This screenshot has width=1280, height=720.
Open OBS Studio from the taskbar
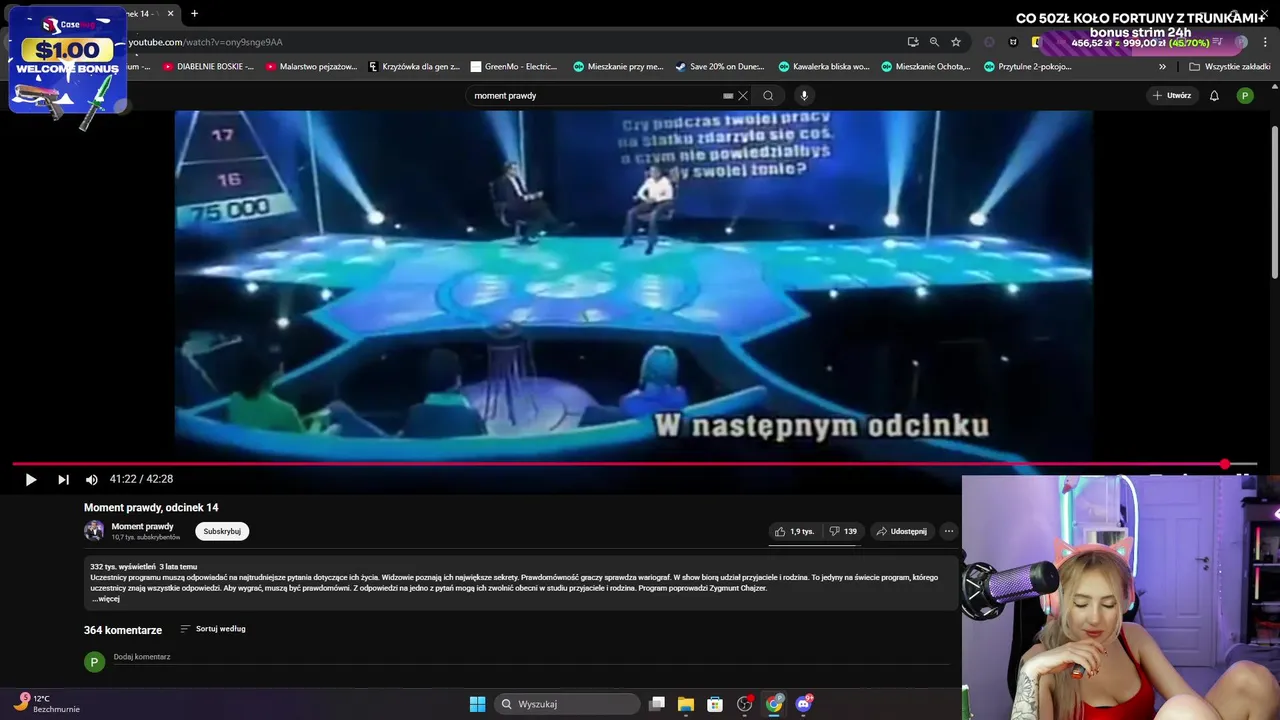point(744,704)
